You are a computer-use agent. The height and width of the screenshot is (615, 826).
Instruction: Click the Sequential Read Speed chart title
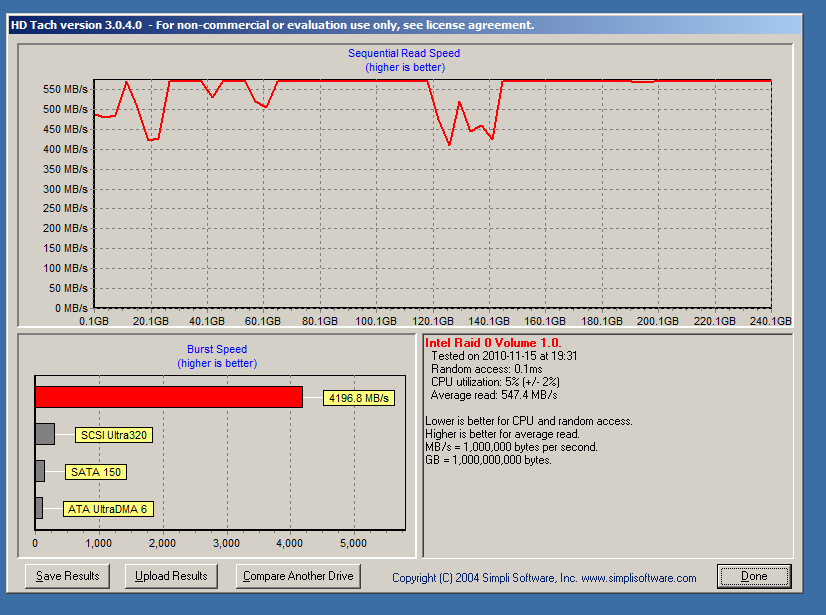[404, 53]
